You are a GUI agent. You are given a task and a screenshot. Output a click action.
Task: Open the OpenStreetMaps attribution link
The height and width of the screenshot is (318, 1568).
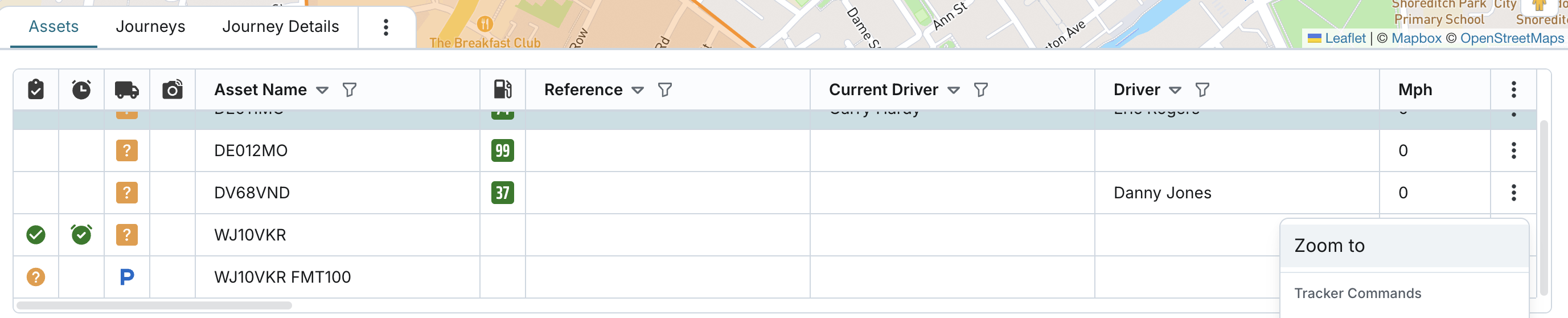pos(1512,38)
